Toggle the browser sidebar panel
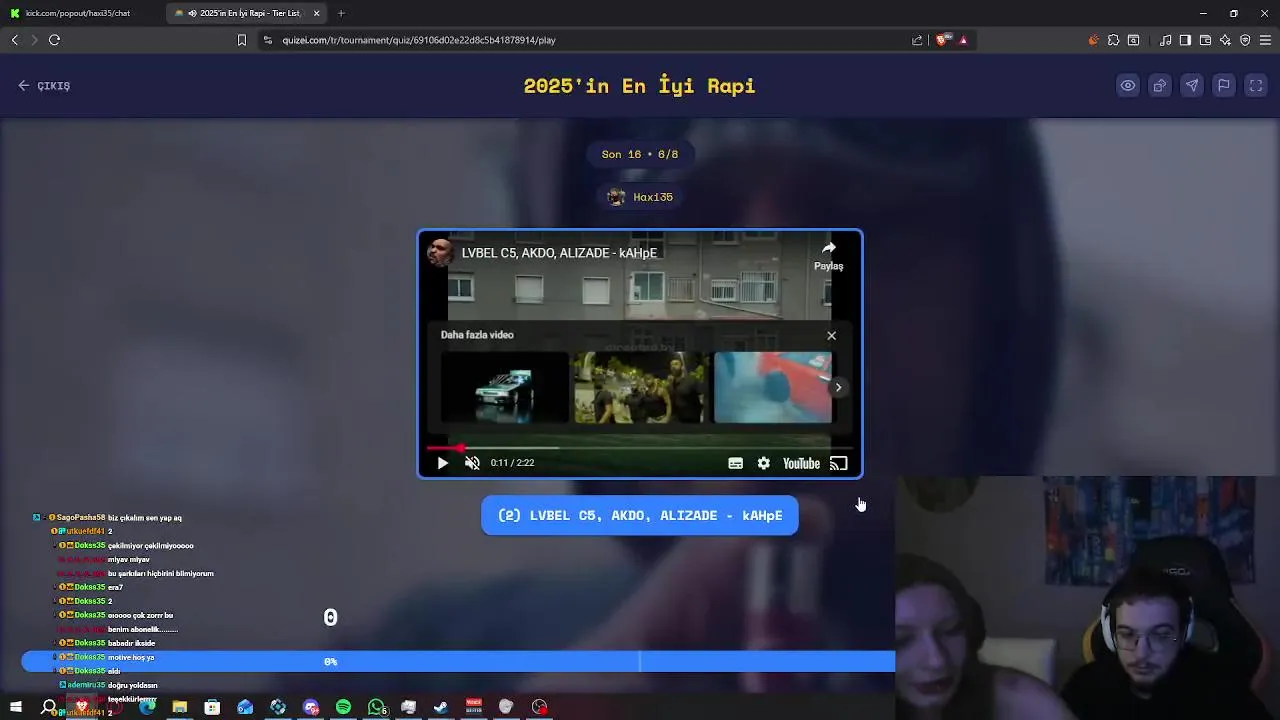The width and height of the screenshot is (1280, 720). point(1185,40)
